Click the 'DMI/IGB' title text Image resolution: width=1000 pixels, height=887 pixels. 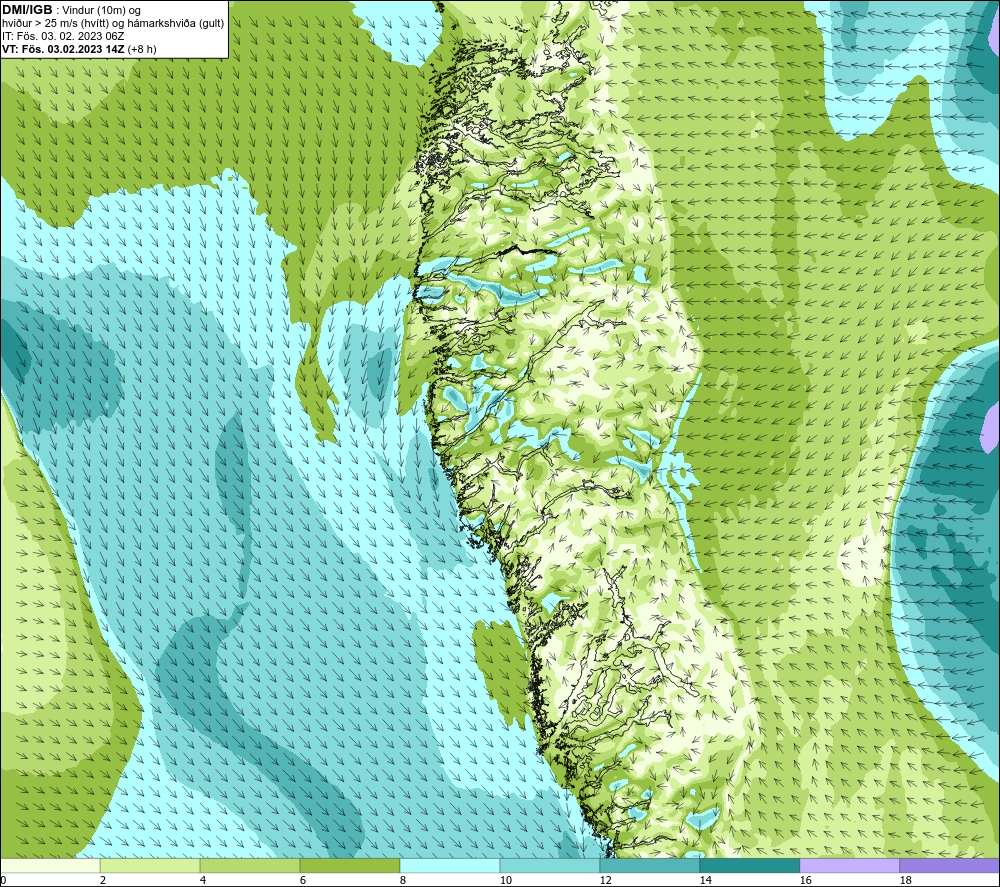(x=27, y=10)
